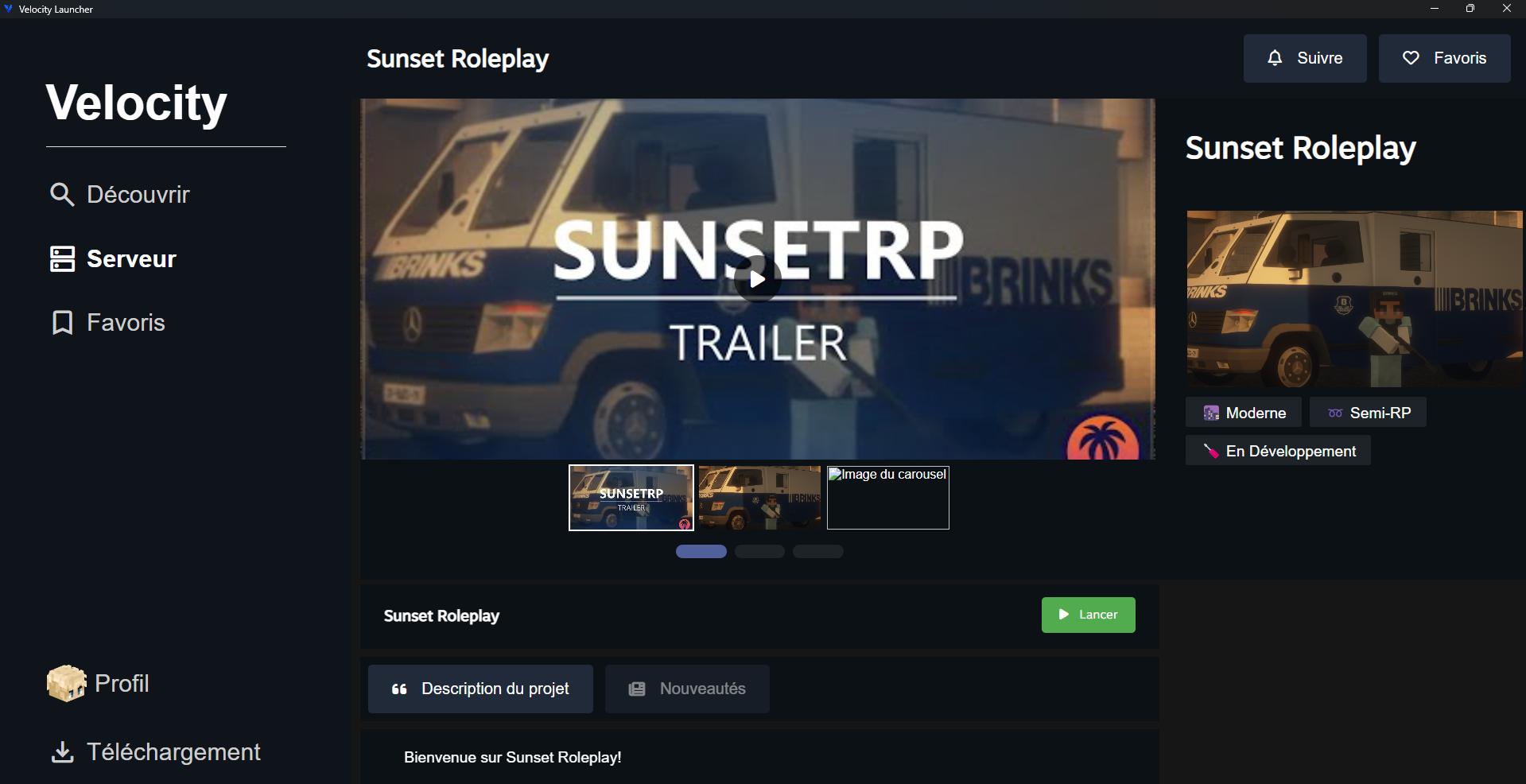Click the Semi-RP tag
This screenshot has width=1526, height=784.
point(1368,413)
